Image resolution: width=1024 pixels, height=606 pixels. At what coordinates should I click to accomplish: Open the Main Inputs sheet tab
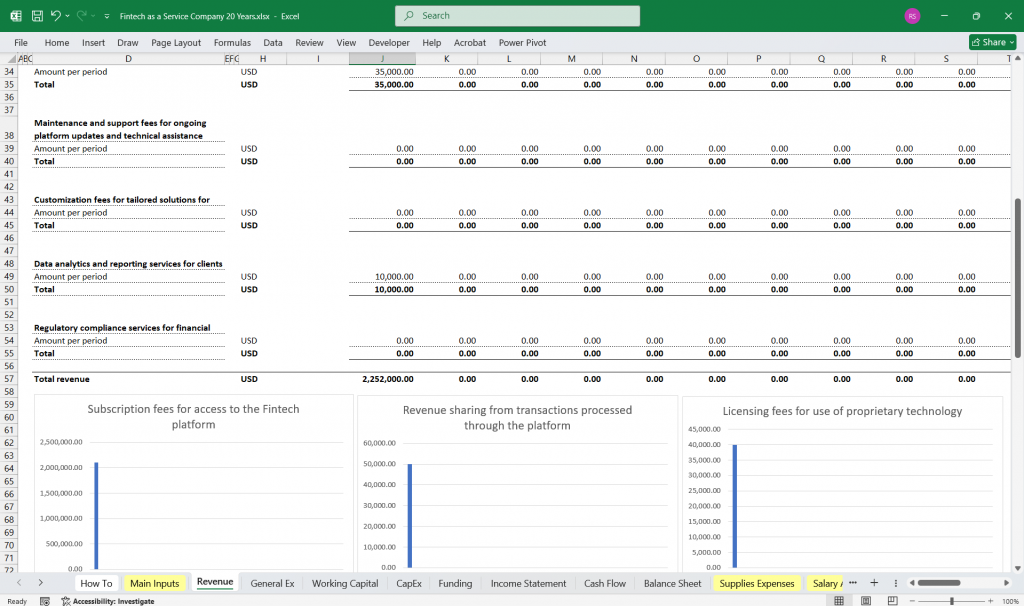click(x=154, y=583)
